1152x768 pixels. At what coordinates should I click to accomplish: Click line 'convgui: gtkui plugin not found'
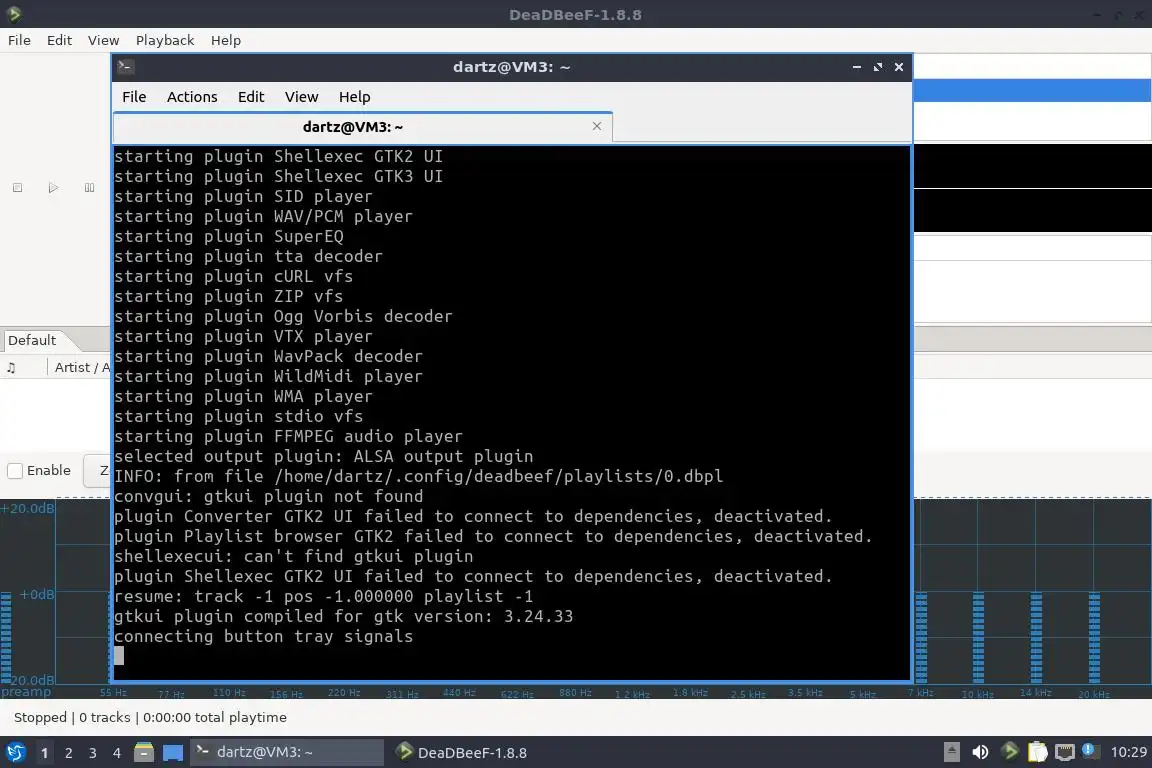[268, 497]
